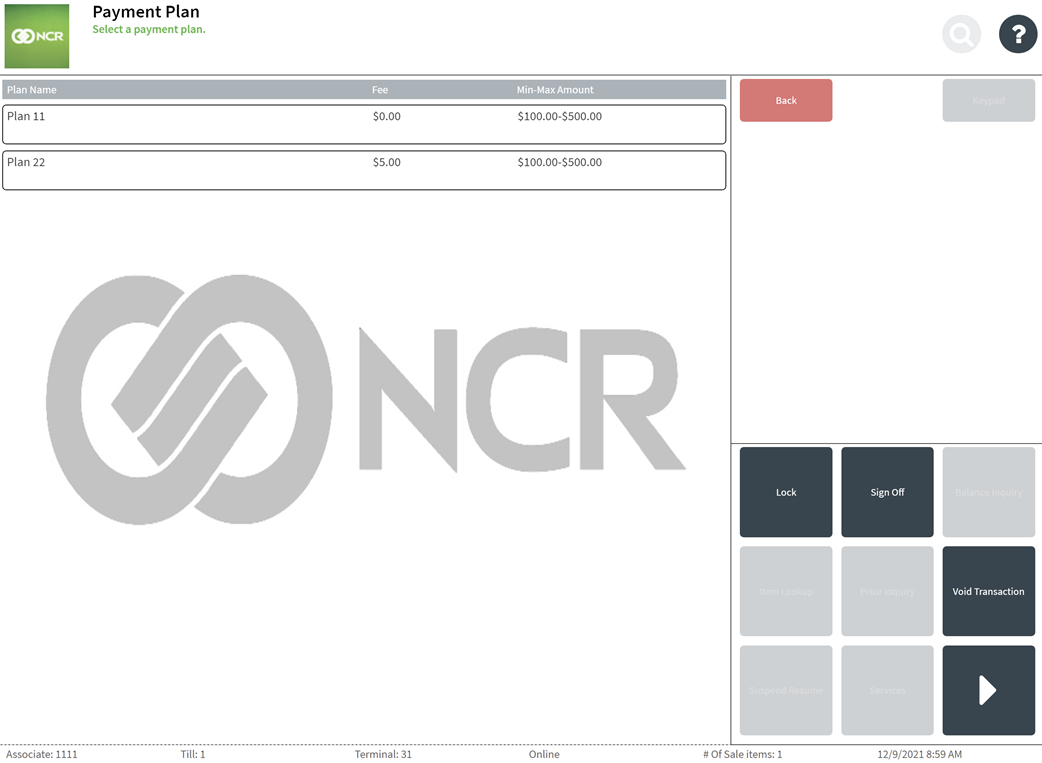Click the green NCR logo in header
This screenshot has width=1042, height=763.
click(x=37, y=36)
